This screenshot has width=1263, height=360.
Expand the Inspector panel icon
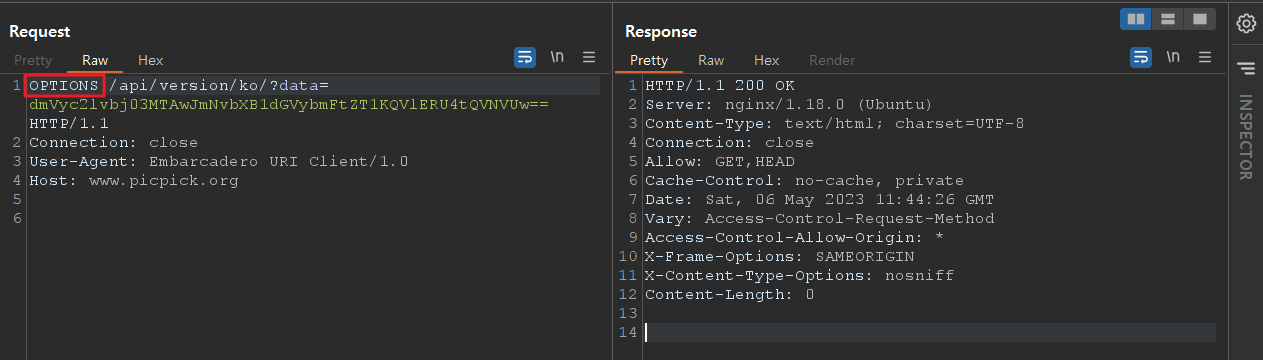tap(1246, 68)
